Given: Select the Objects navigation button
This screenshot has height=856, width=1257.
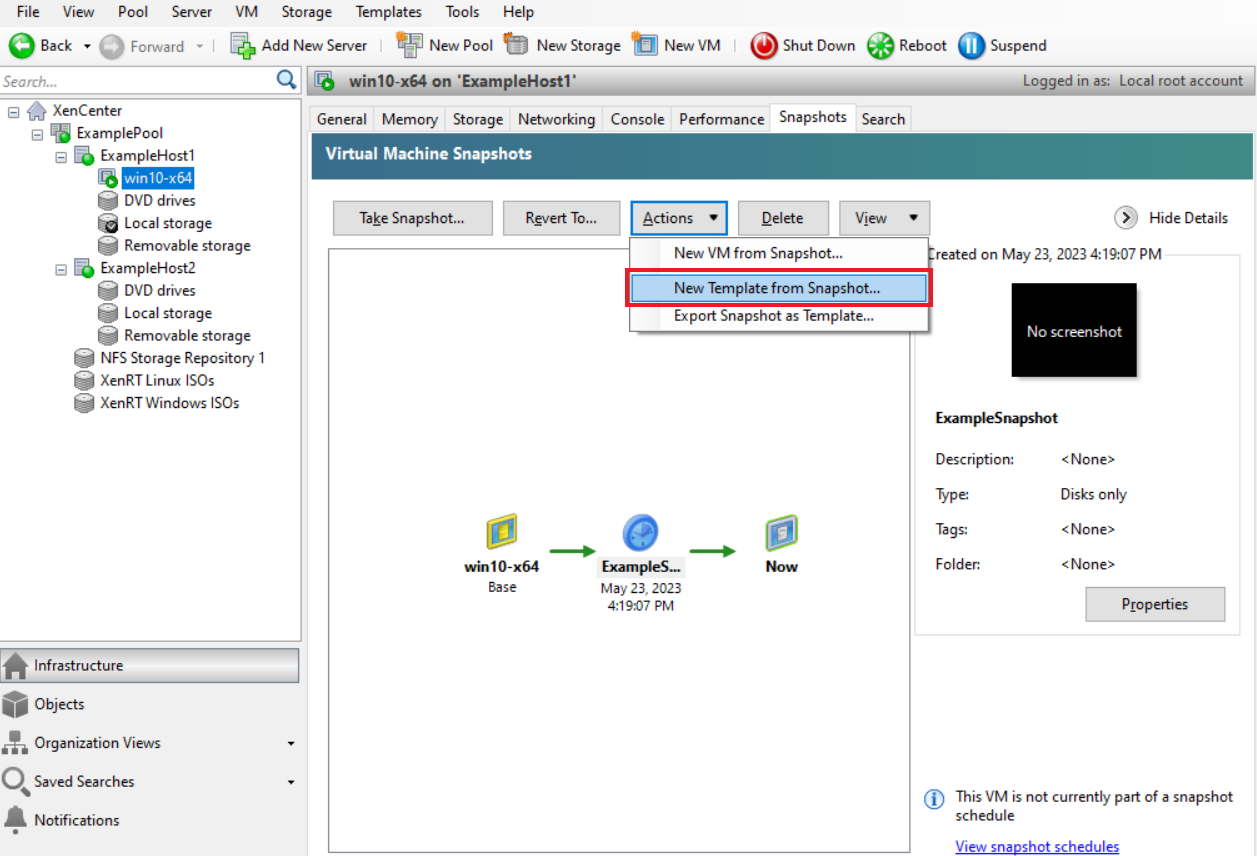Looking at the screenshot, I should [x=150, y=704].
